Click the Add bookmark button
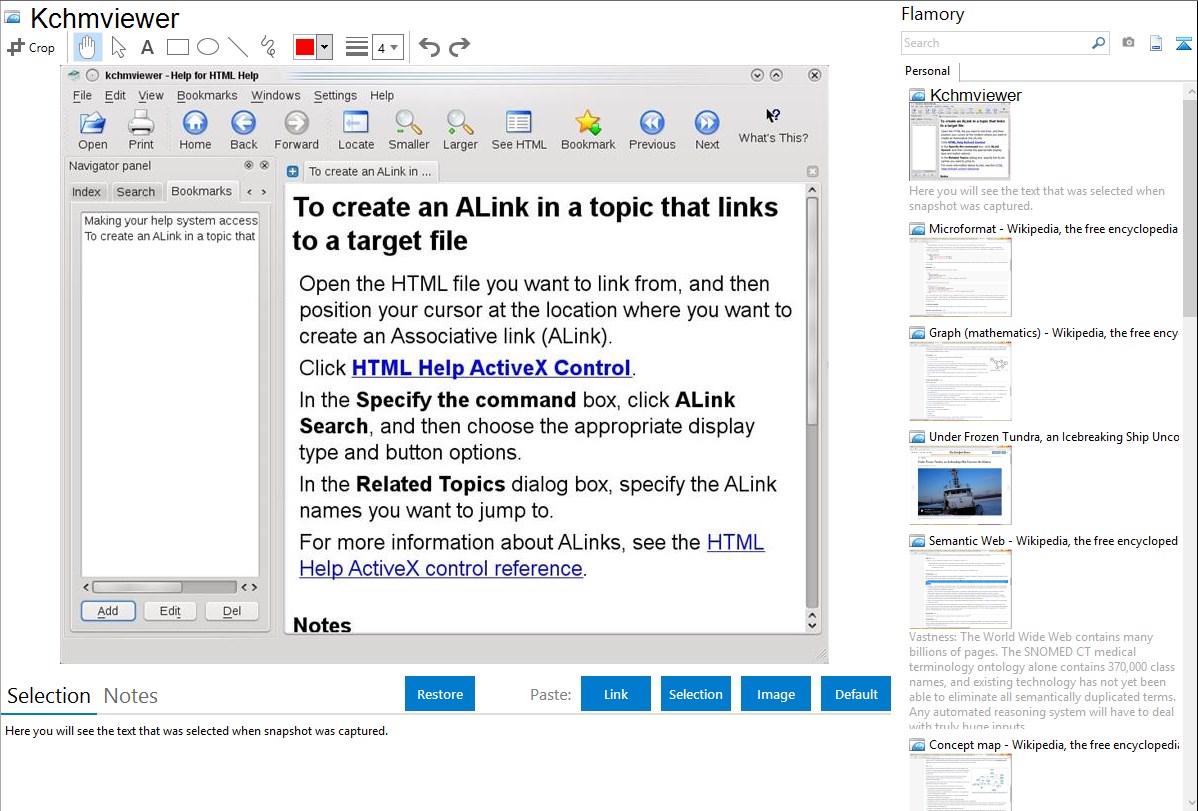The height and width of the screenshot is (811, 1198). 108,611
